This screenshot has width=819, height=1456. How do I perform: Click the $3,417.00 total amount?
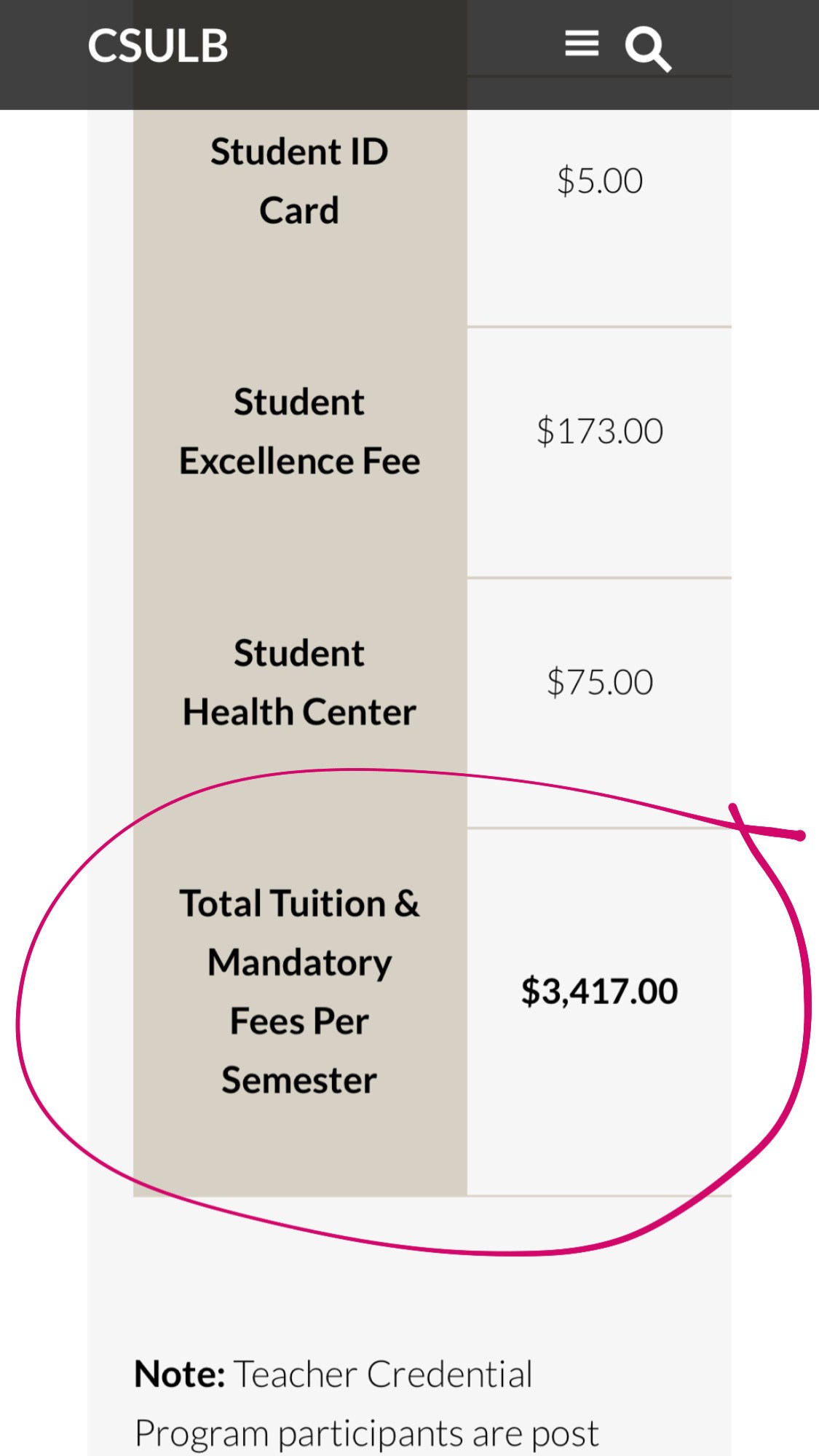point(600,991)
